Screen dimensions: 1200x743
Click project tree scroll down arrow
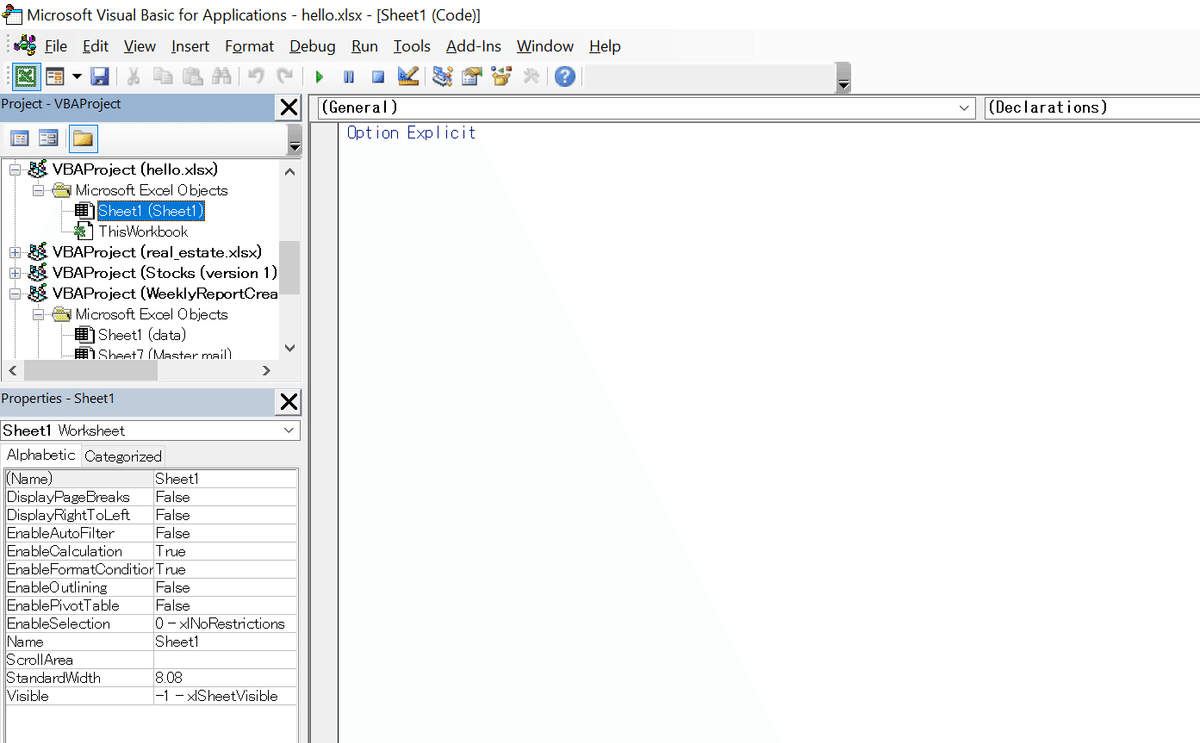[290, 348]
